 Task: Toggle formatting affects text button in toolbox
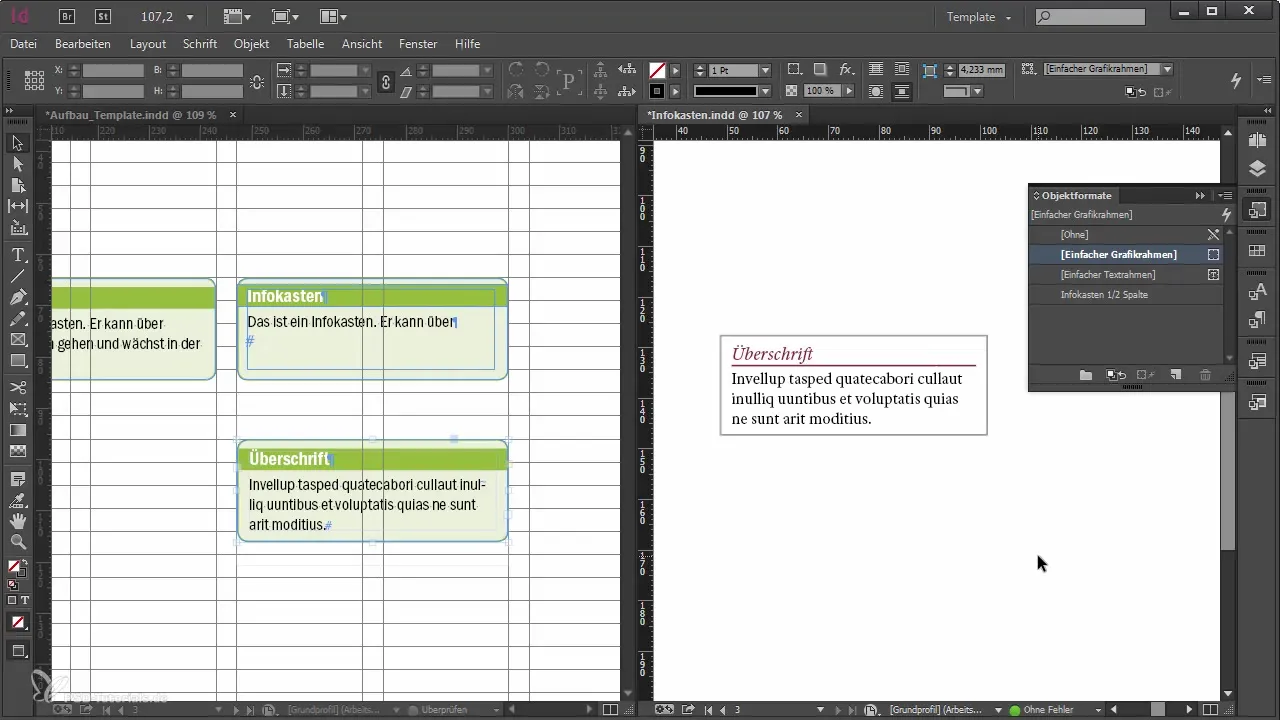pyautogui.click(x=25, y=600)
